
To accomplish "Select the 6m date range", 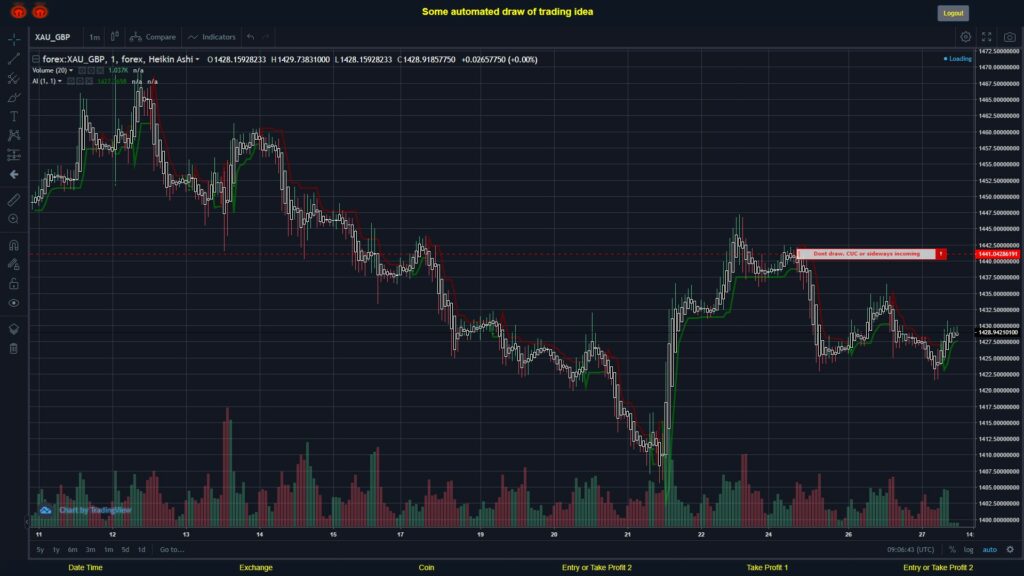I will click(72, 550).
